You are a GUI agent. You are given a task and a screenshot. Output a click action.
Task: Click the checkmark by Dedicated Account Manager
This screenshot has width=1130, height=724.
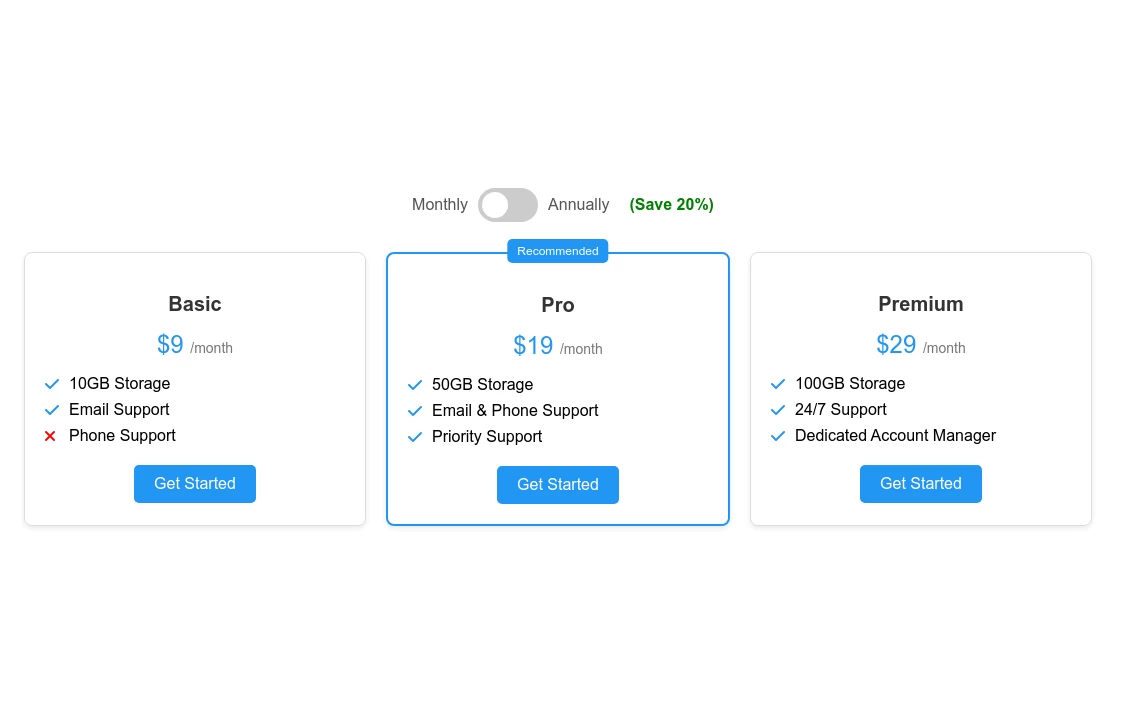[778, 436]
